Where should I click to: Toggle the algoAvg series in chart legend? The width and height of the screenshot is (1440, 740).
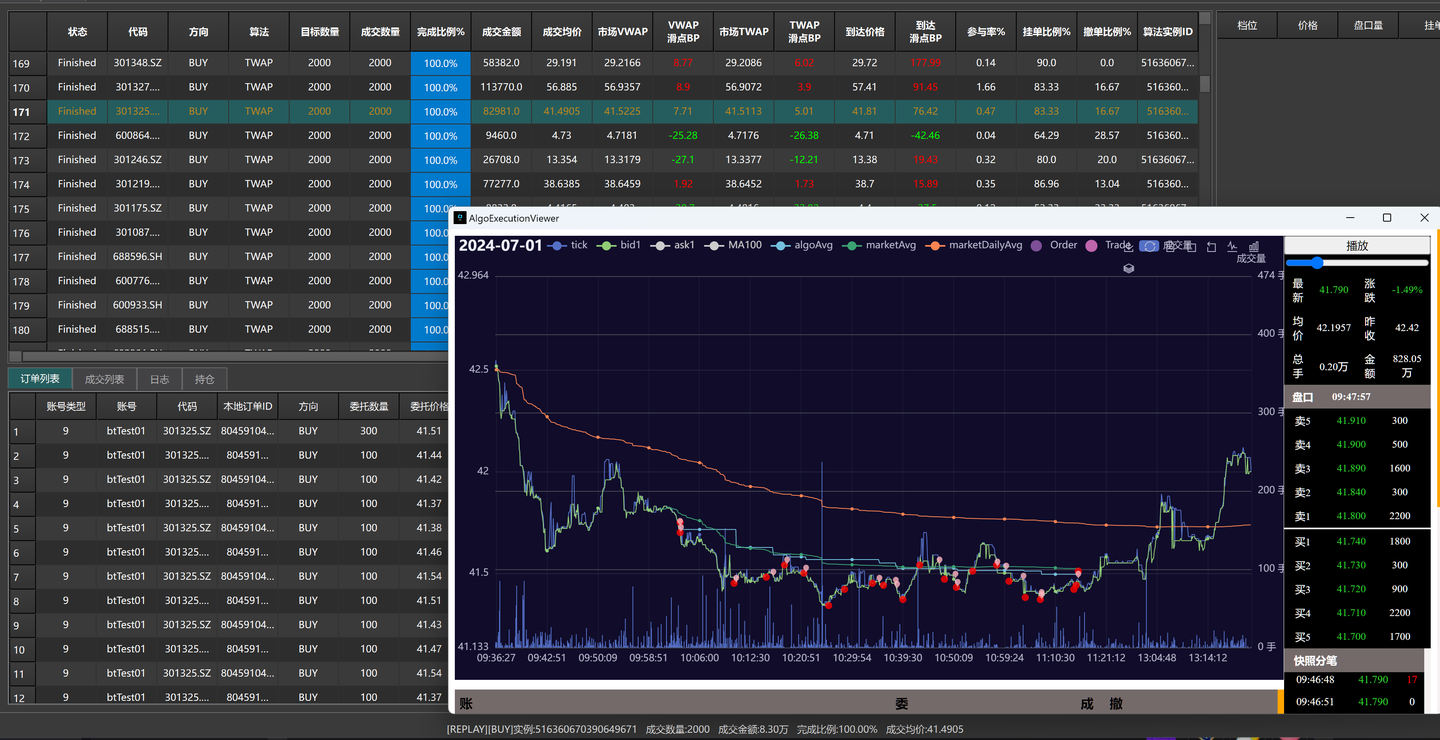click(x=802, y=245)
